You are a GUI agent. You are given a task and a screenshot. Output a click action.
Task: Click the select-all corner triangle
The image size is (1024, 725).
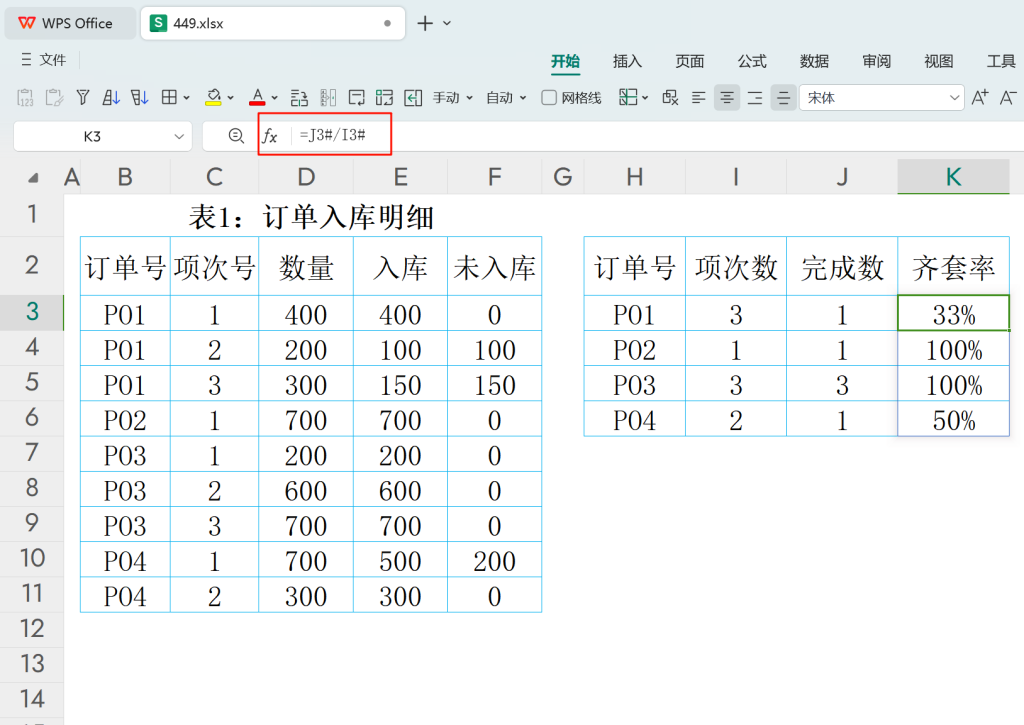[x=33, y=178]
